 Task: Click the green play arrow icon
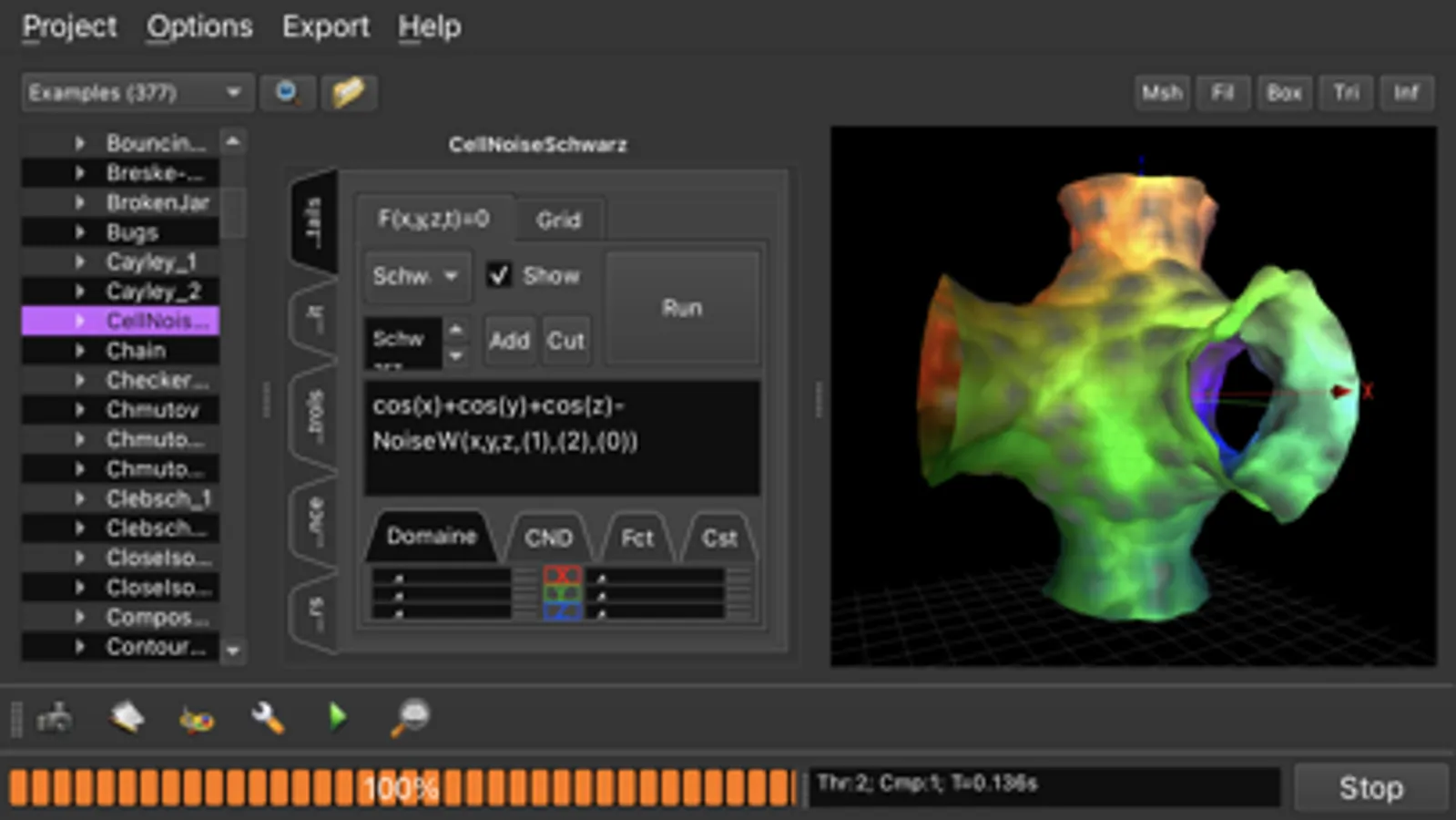(x=338, y=717)
